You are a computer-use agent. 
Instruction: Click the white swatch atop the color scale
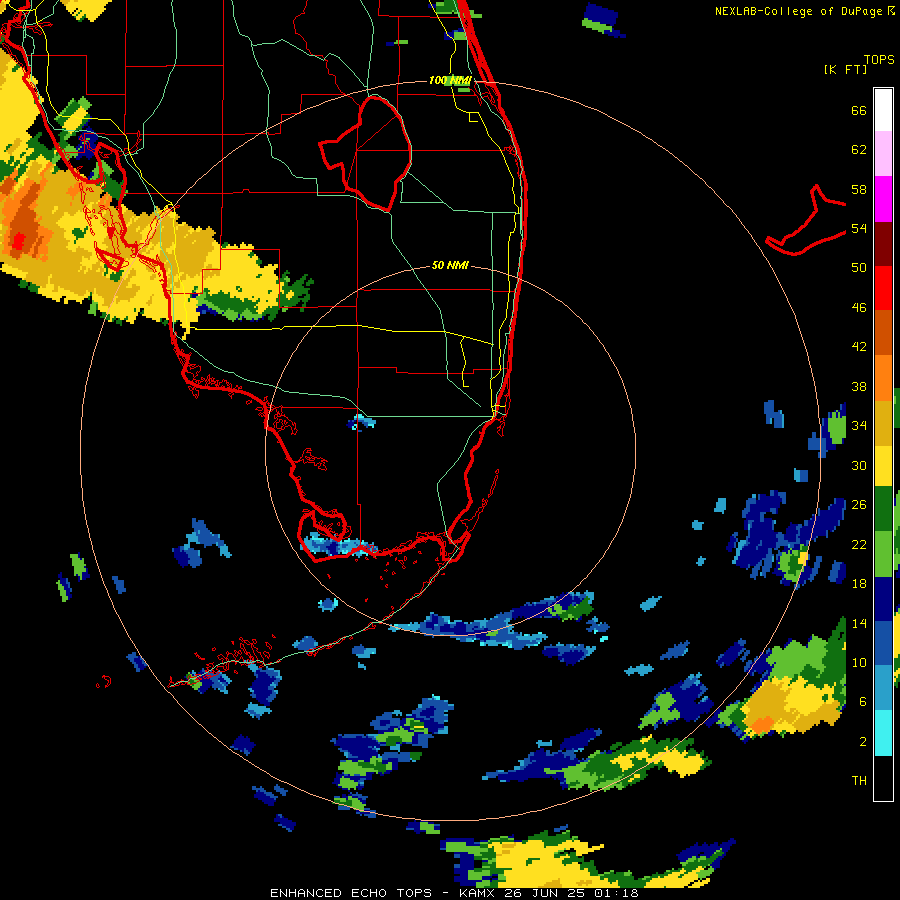[x=883, y=110]
